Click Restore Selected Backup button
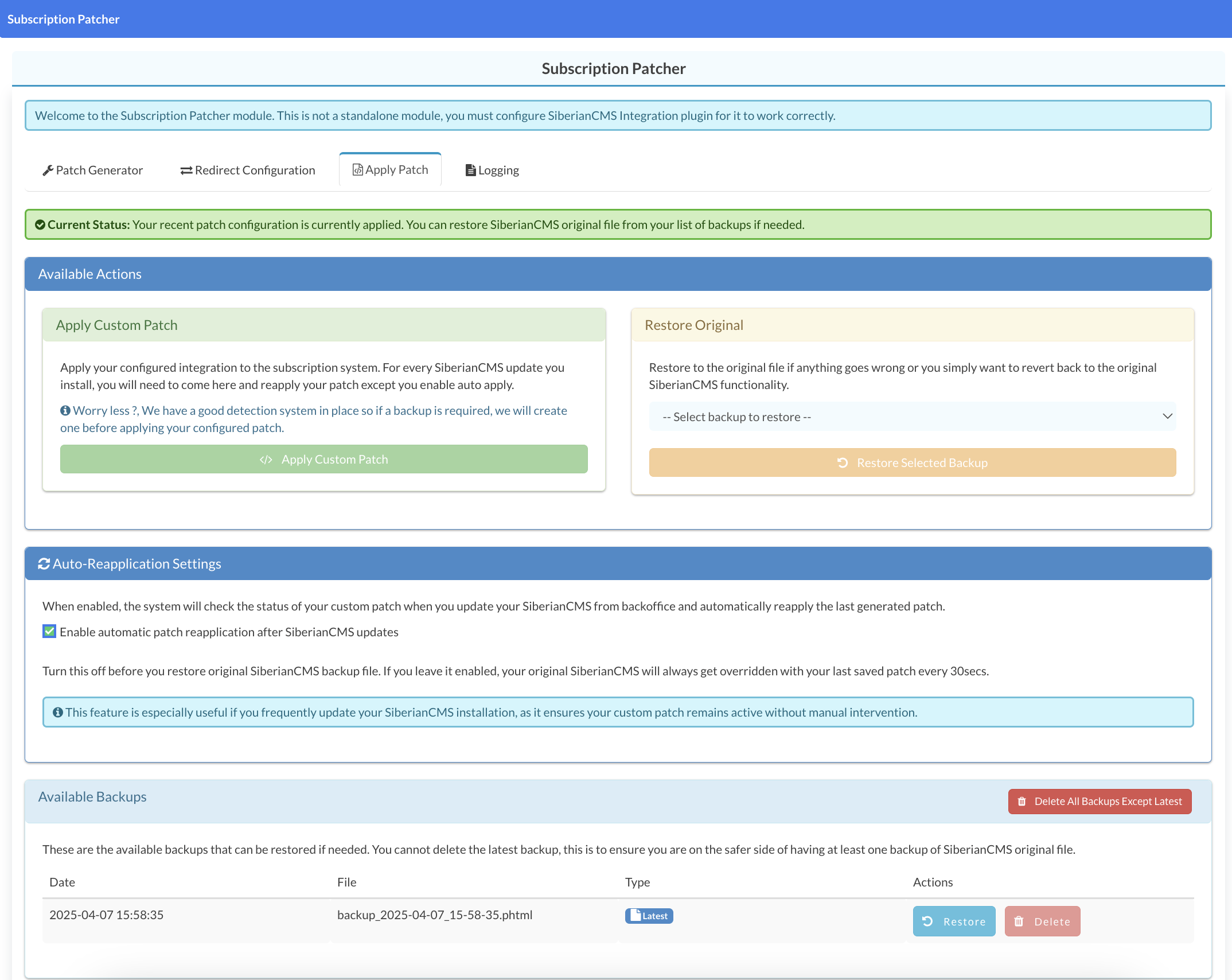This screenshot has height=980, width=1232. click(x=913, y=462)
